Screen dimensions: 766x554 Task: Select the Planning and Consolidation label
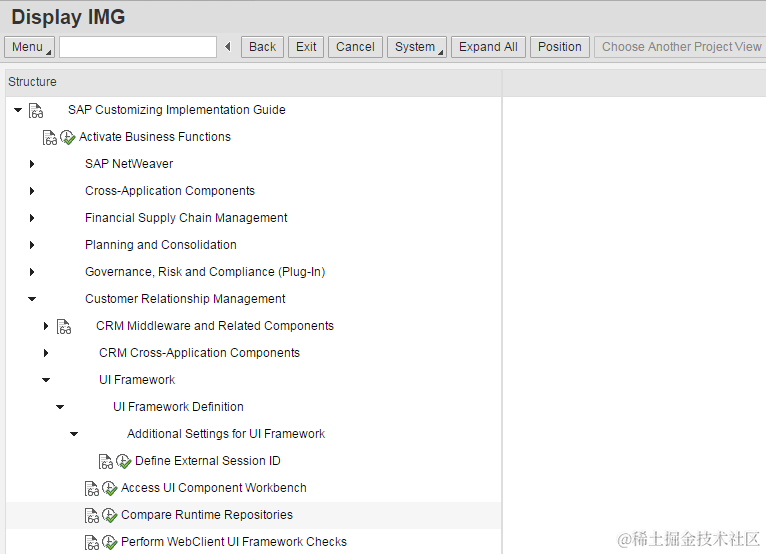(161, 245)
